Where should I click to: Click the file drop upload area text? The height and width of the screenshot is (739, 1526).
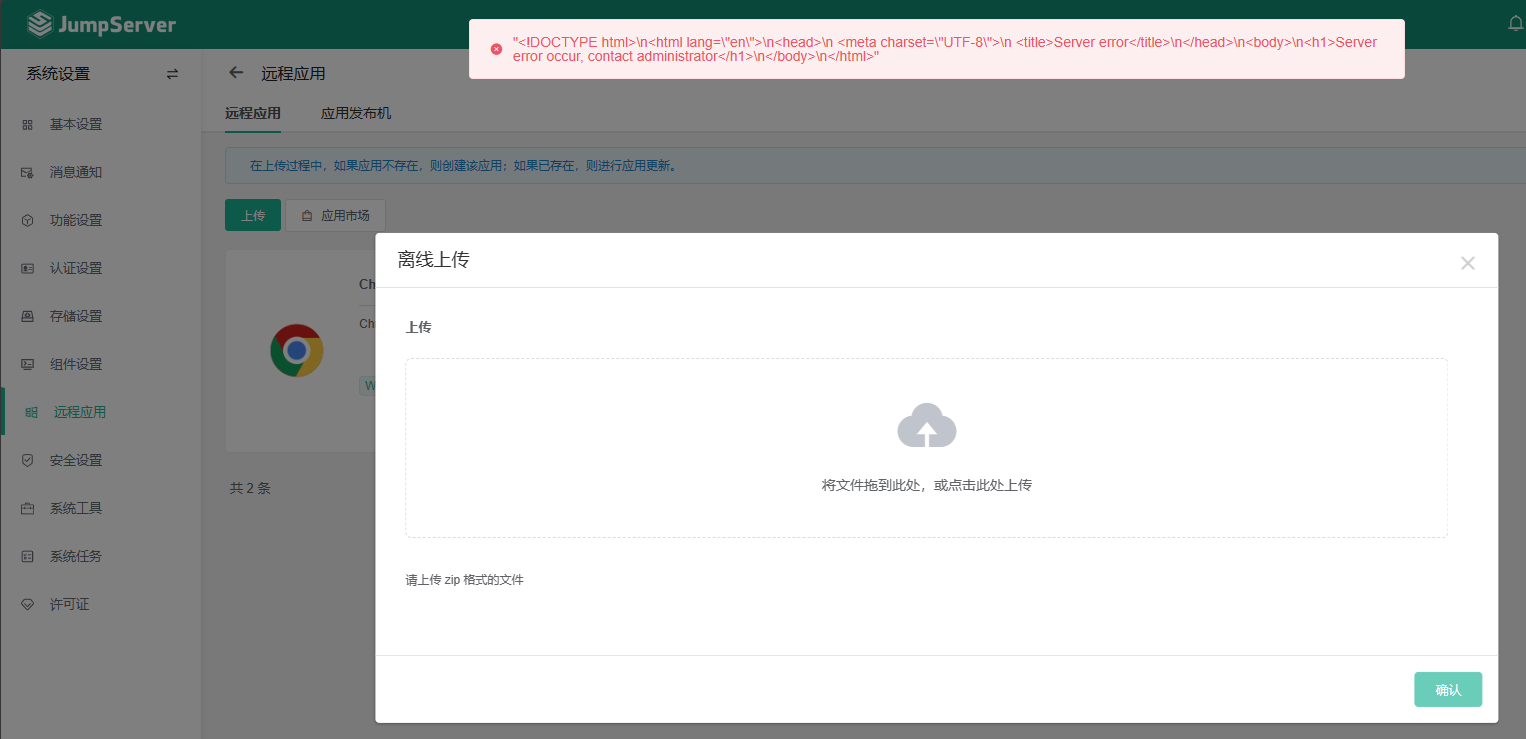point(927,485)
